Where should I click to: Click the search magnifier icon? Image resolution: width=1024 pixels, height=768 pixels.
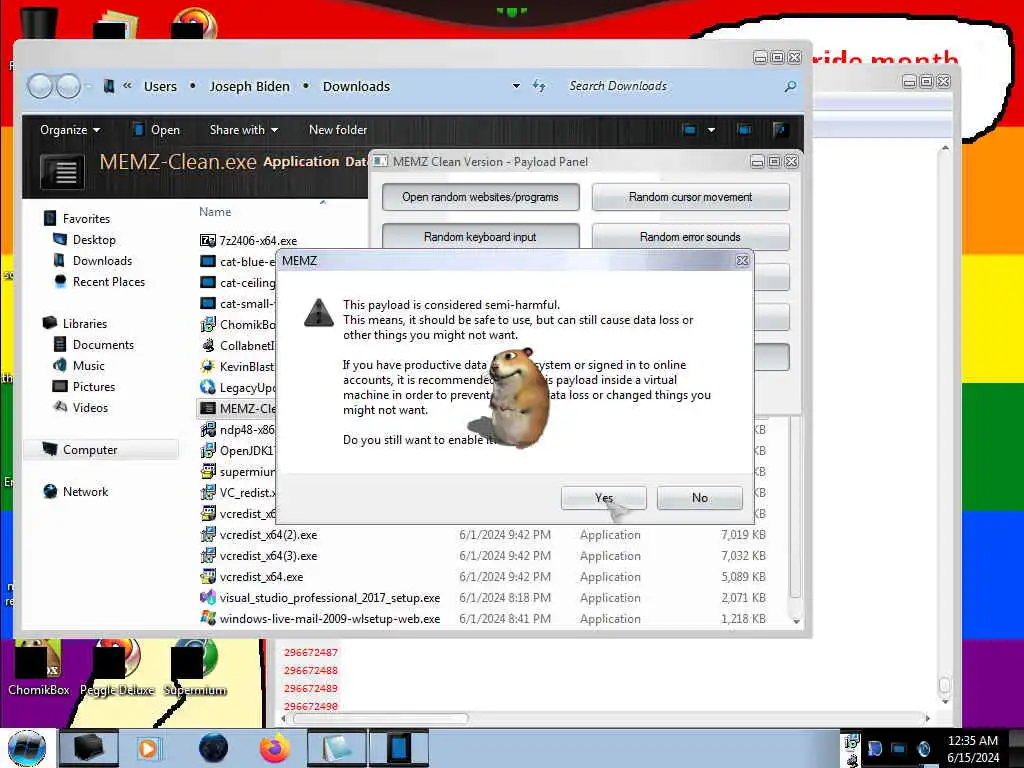(790, 86)
